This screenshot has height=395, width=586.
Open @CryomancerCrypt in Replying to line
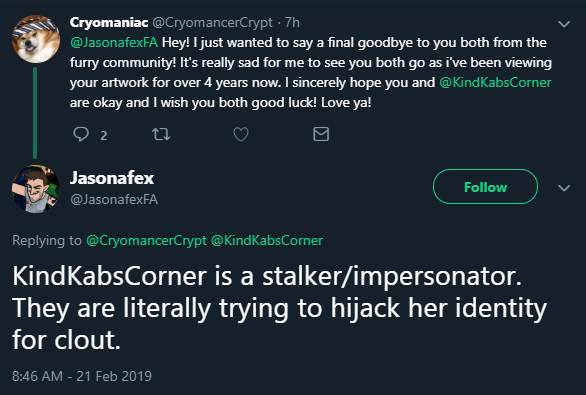[146, 241]
